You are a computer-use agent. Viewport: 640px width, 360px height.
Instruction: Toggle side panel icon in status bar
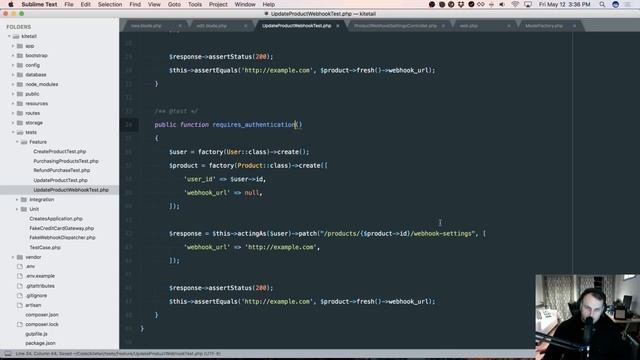(x=8, y=353)
